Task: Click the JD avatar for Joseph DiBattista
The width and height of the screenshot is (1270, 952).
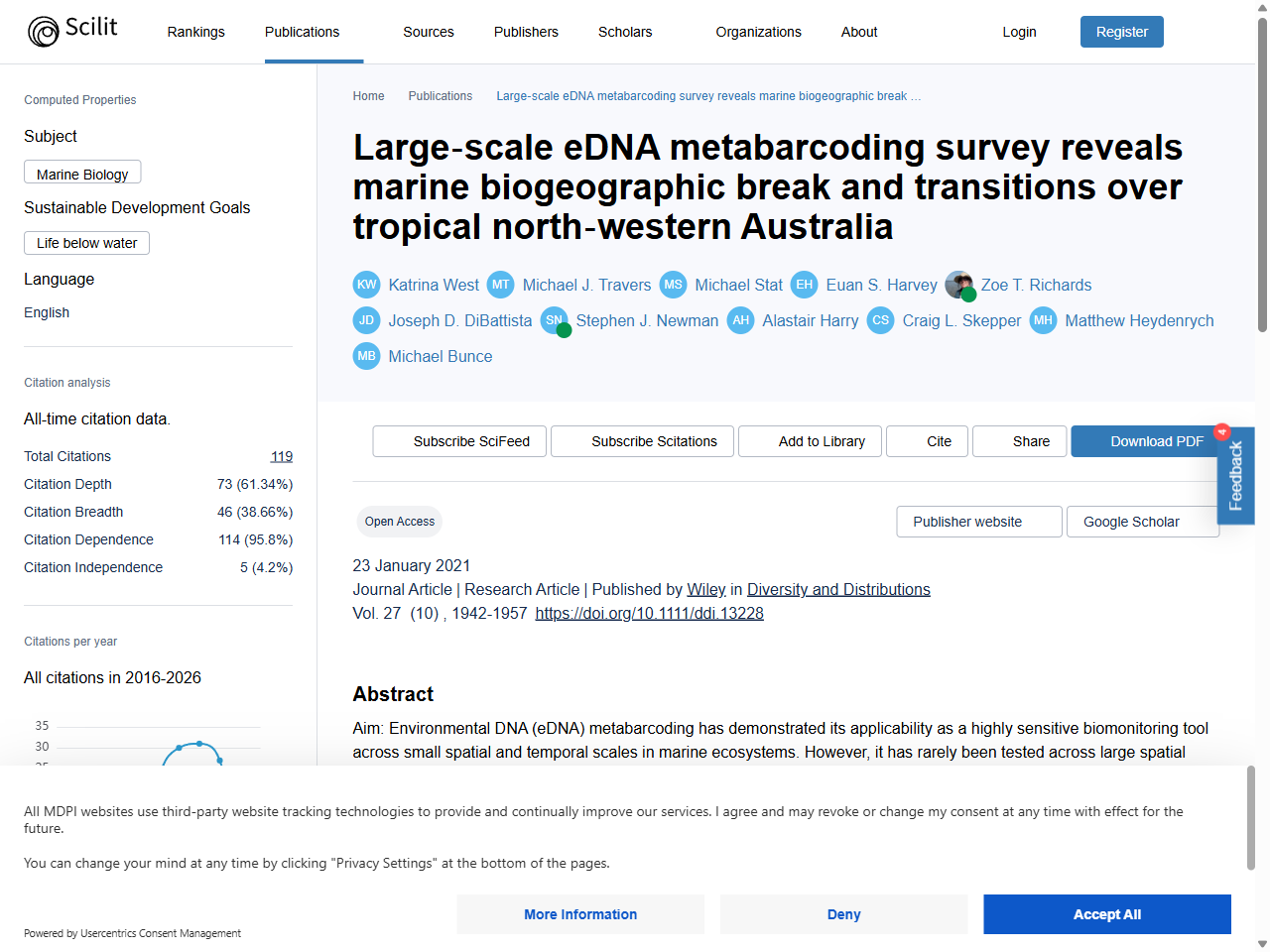Action: (x=367, y=320)
